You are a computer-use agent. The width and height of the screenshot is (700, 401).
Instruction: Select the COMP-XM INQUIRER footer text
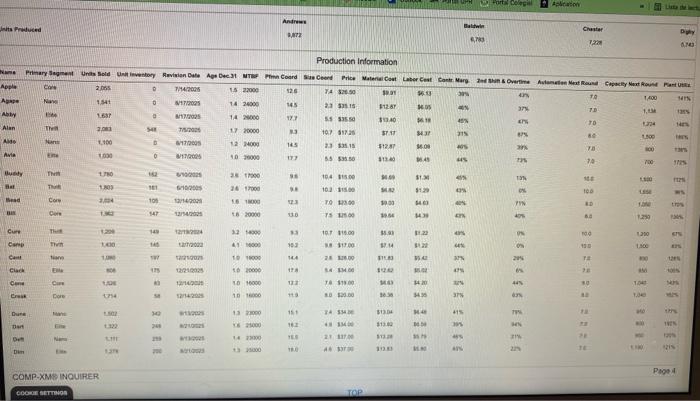tap(55, 376)
